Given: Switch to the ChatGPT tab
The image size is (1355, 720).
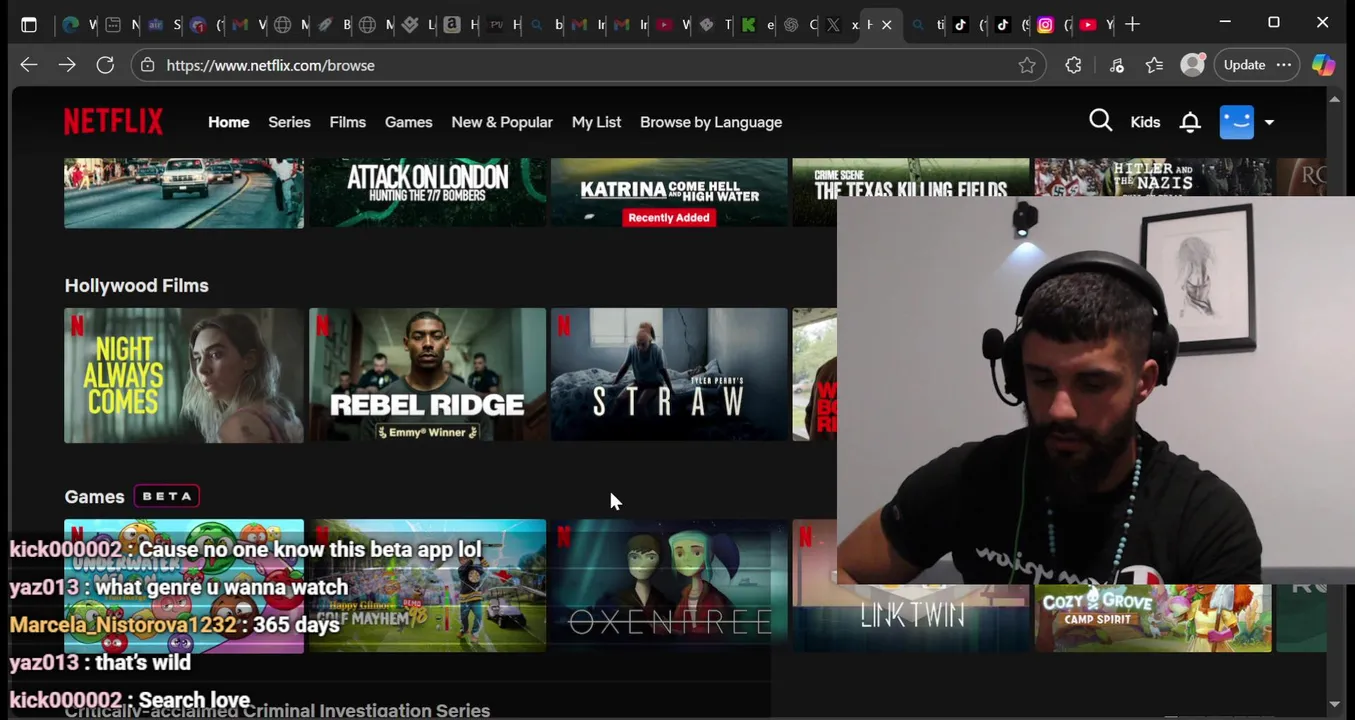Looking at the screenshot, I should pos(791,25).
